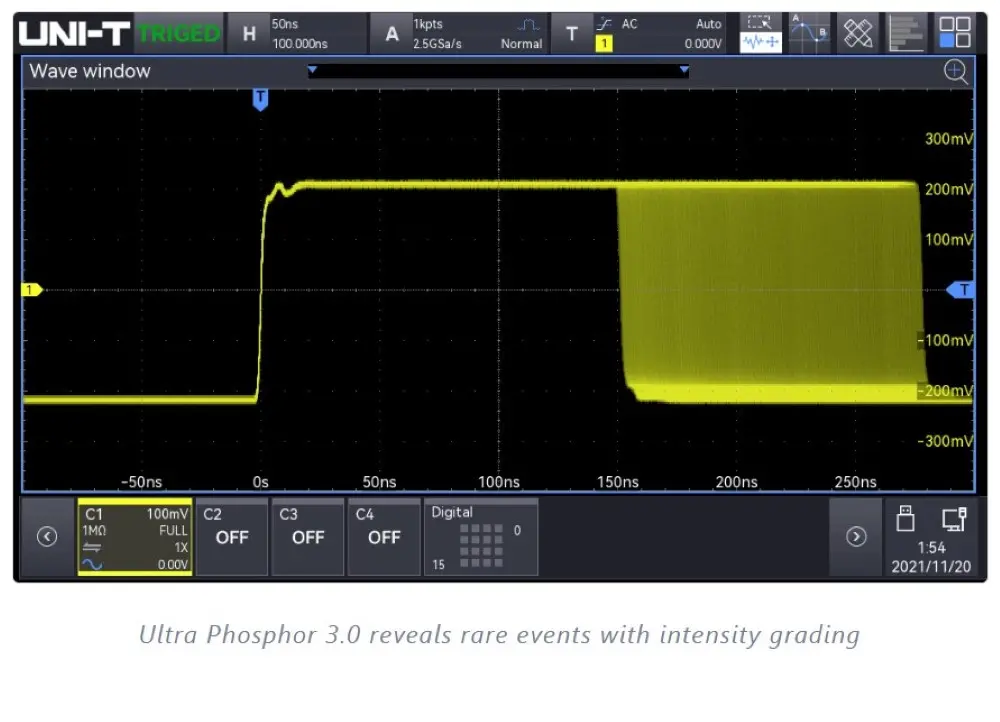Image resolution: width=1000 pixels, height=722 pixels.
Task: Go to next channel page arrow
Action: 856,537
